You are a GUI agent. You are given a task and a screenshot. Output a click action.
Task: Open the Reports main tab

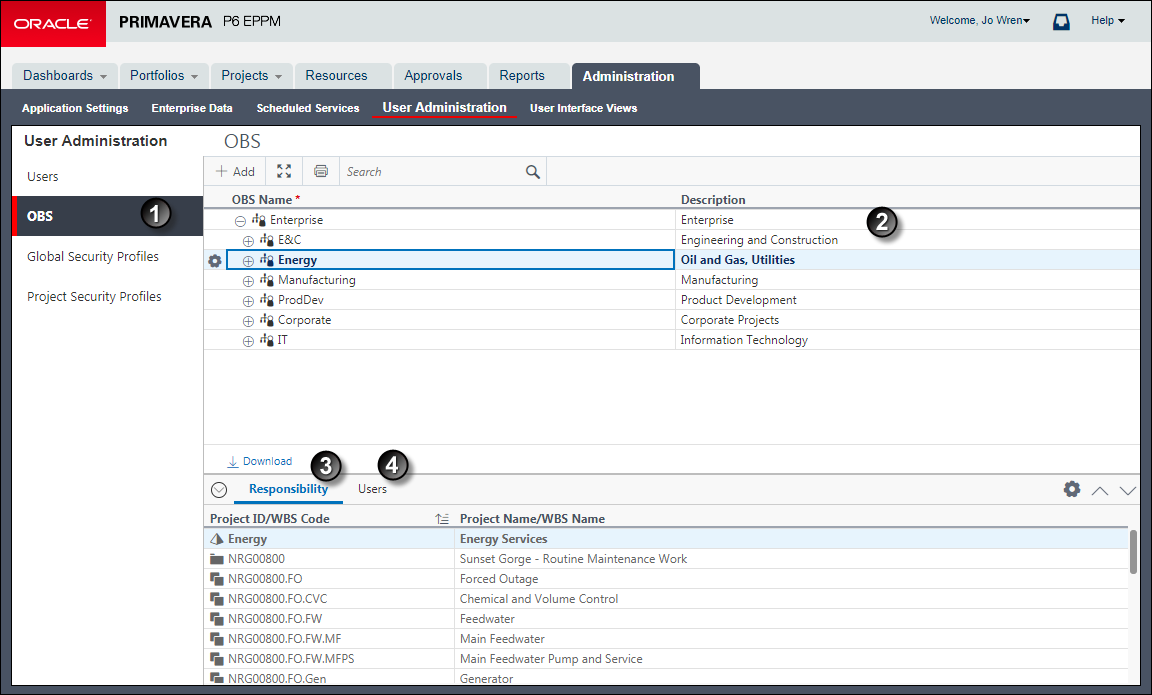click(522, 76)
